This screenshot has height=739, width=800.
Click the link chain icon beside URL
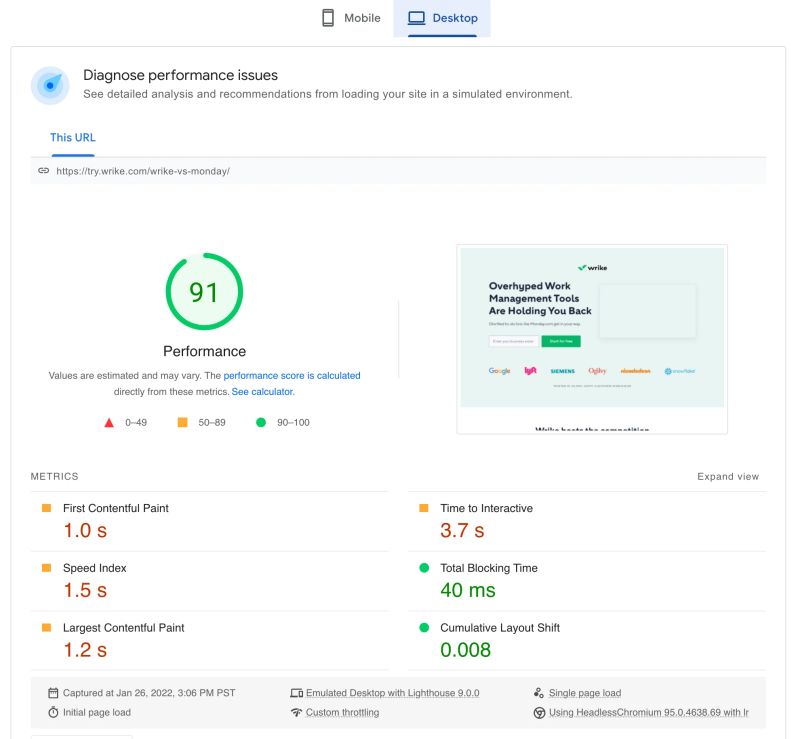tap(43, 170)
